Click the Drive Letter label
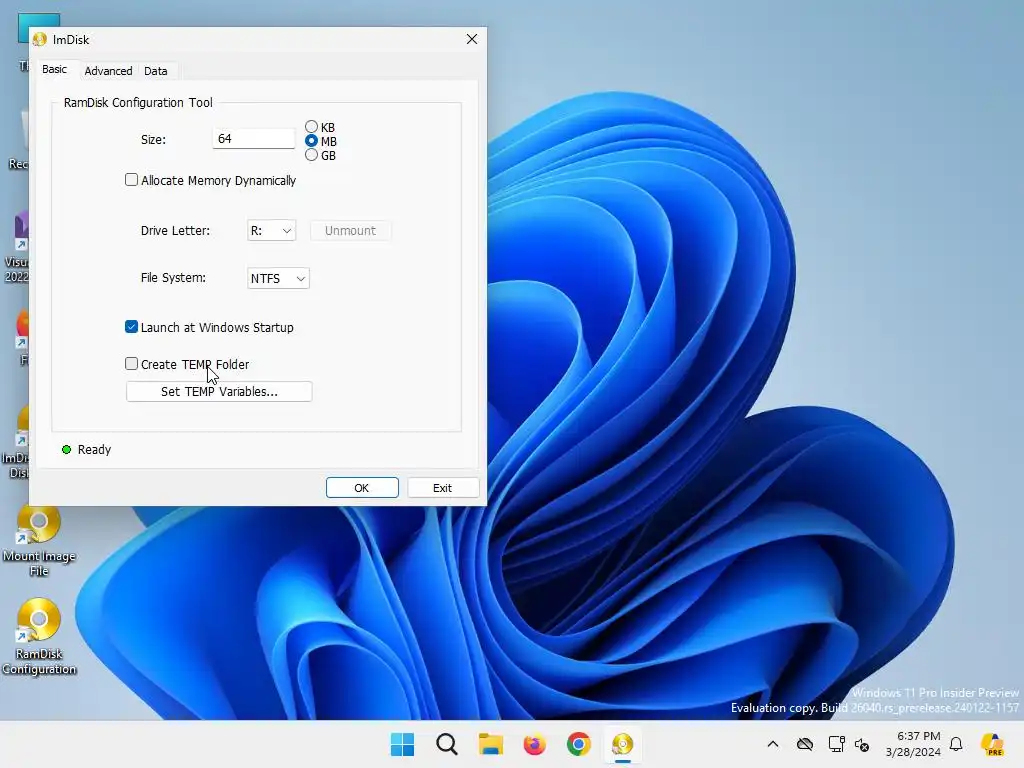 pyautogui.click(x=175, y=231)
